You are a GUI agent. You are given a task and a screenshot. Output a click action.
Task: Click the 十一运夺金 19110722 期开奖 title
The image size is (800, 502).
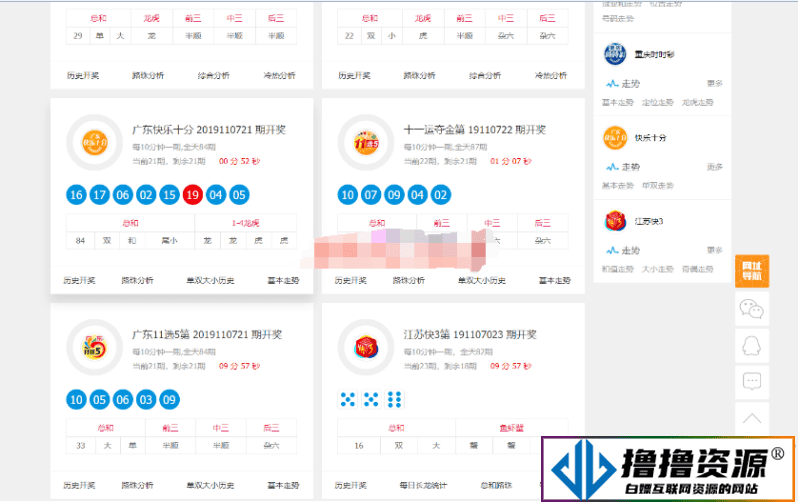pos(474,130)
